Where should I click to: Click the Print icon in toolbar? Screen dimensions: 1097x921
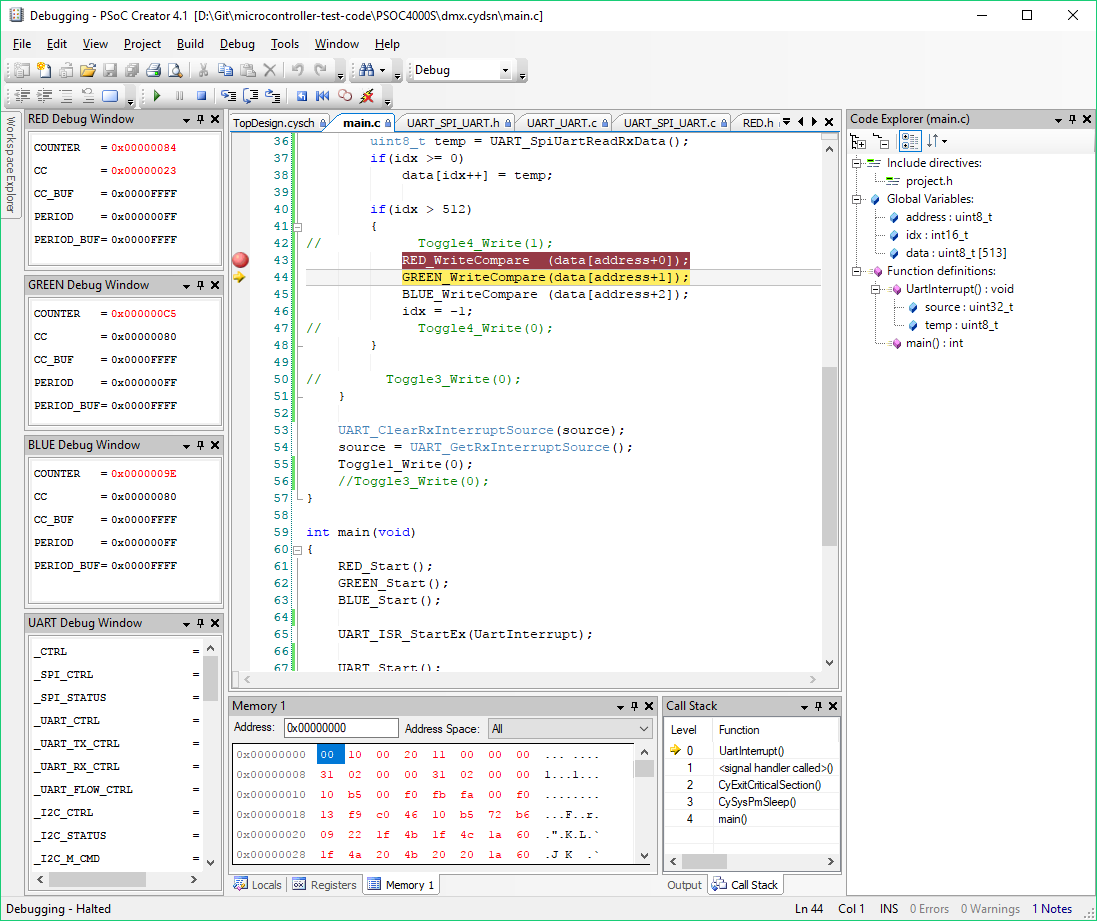click(153, 70)
